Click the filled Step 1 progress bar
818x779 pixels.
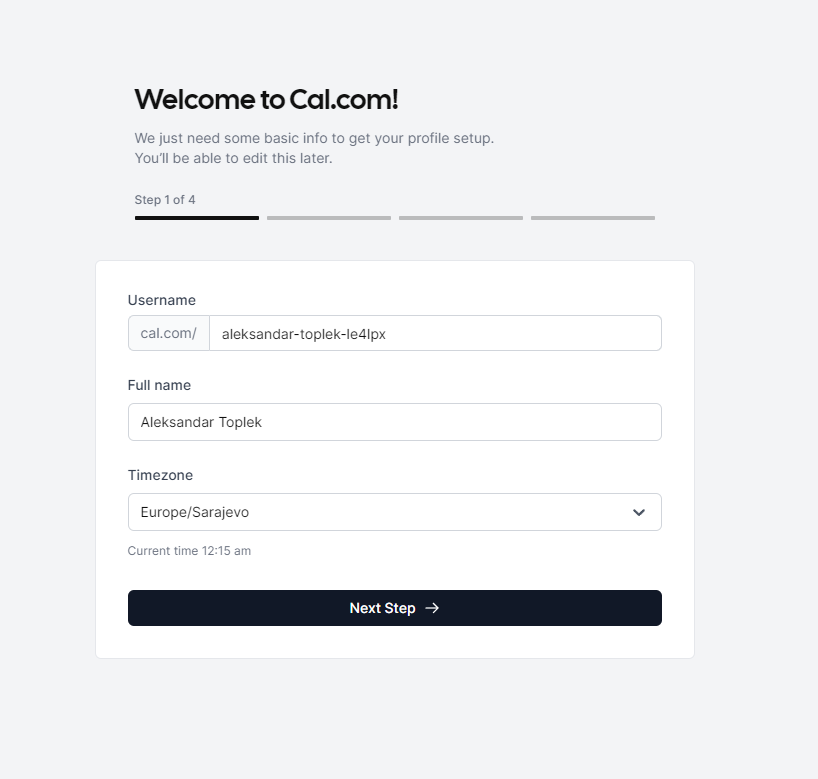tap(196, 217)
